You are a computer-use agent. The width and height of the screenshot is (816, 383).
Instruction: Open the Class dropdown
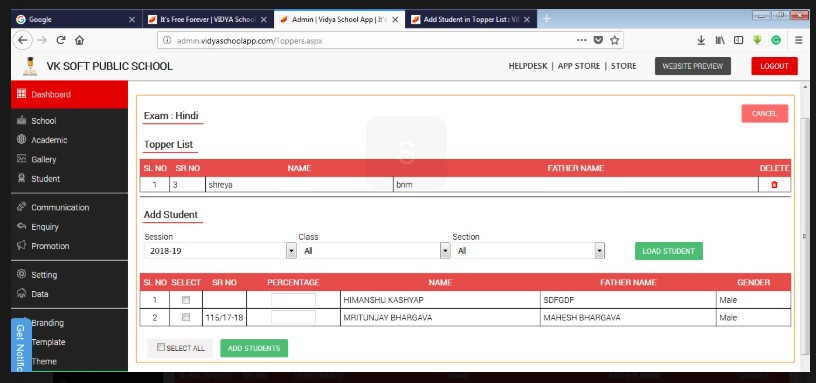[374, 251]
